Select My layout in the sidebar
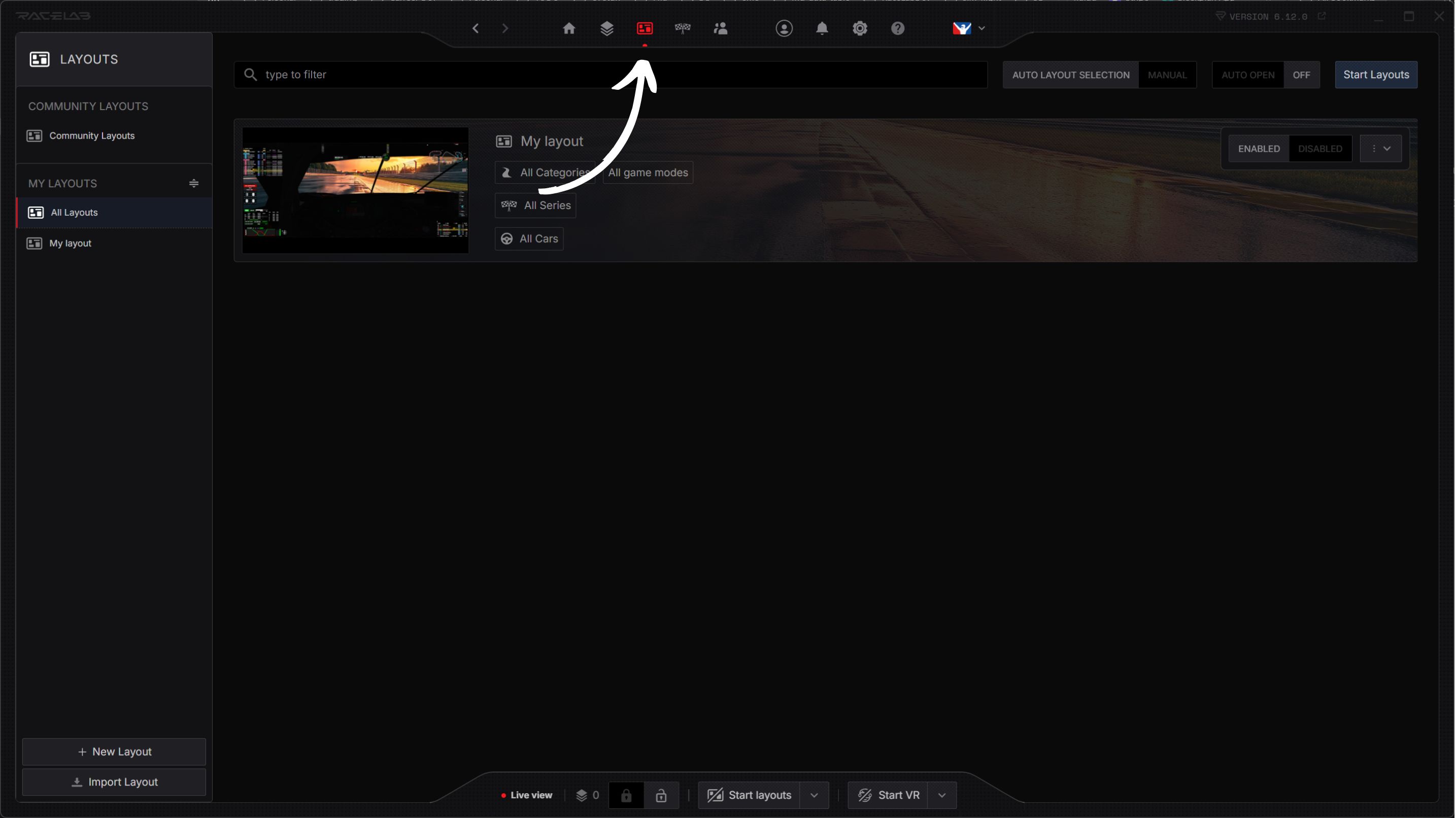Viewport: 1456px width, 818px height. pyautogui.click(x=70, y=243)
